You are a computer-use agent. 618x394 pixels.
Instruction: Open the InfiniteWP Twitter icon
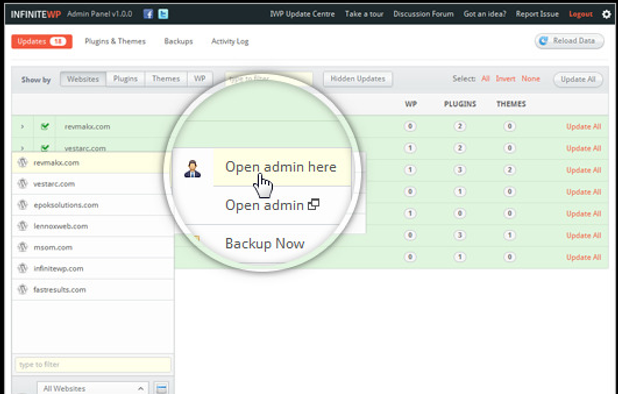pyautogui.click(x=163, y=14)
